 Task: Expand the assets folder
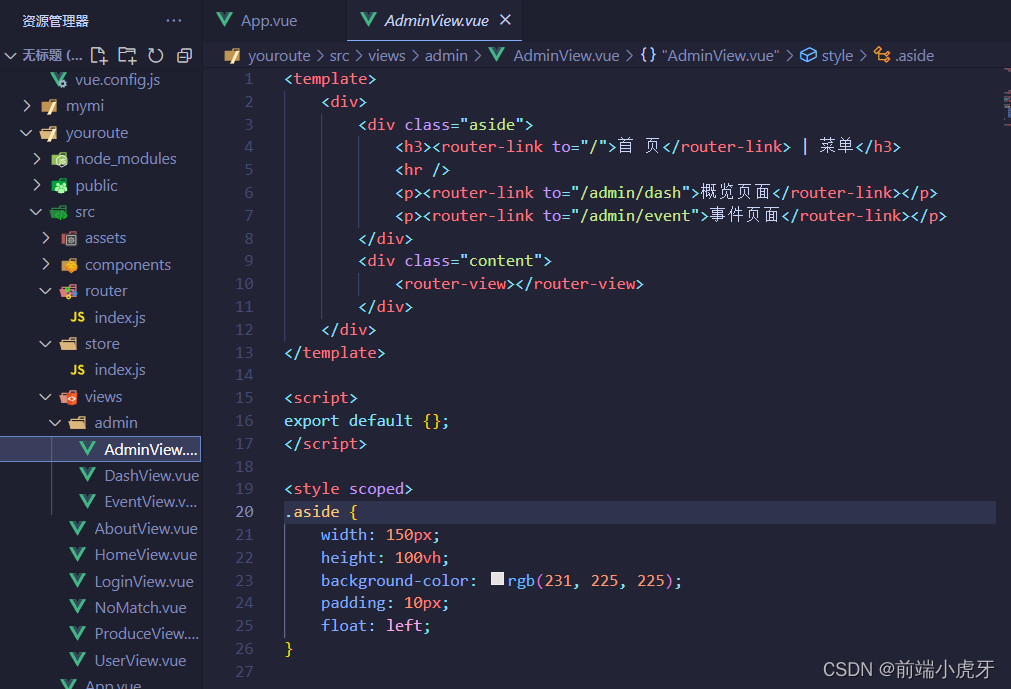pos(46,238)
